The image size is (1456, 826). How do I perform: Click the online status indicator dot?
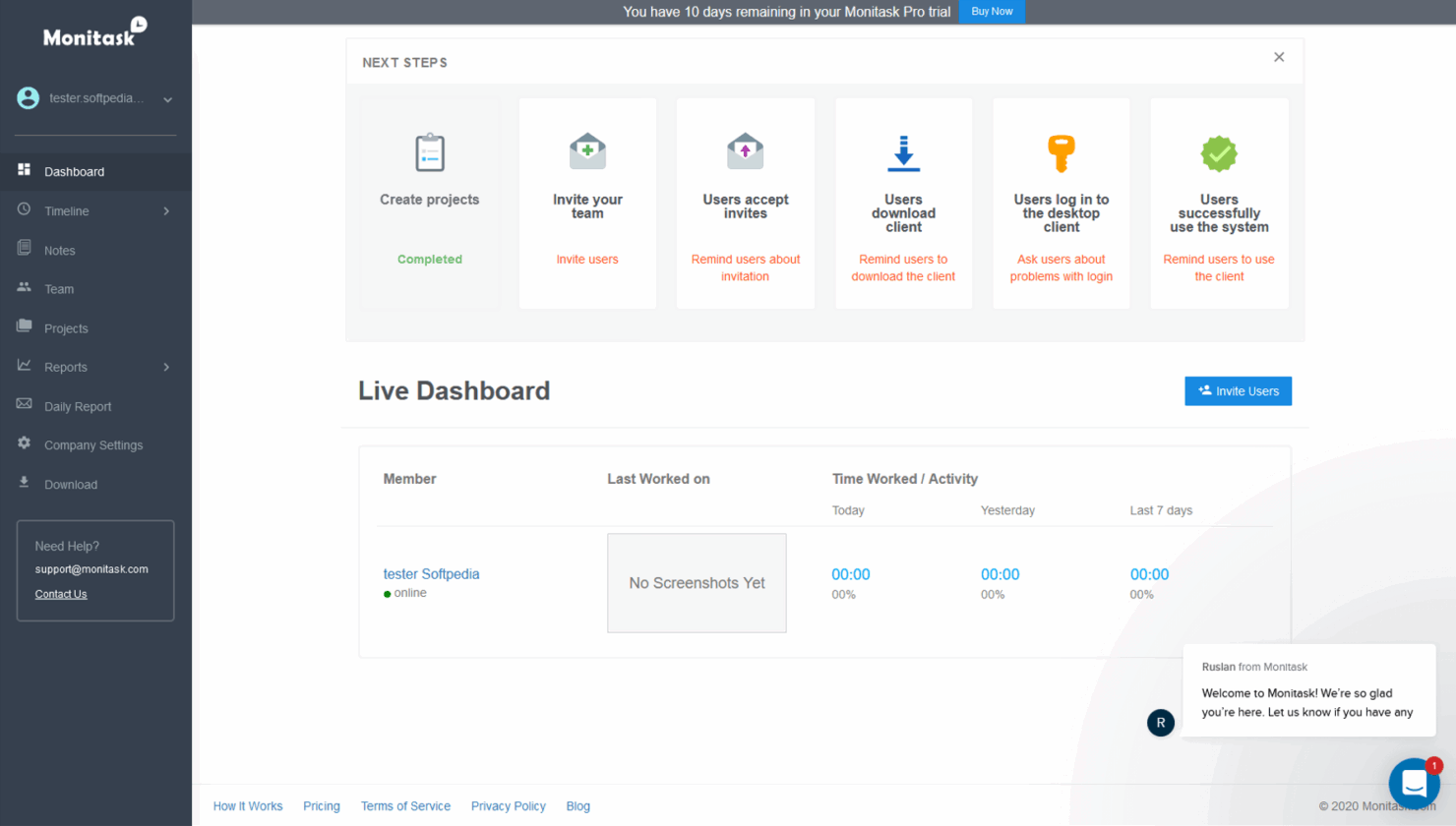coord(388,594)
